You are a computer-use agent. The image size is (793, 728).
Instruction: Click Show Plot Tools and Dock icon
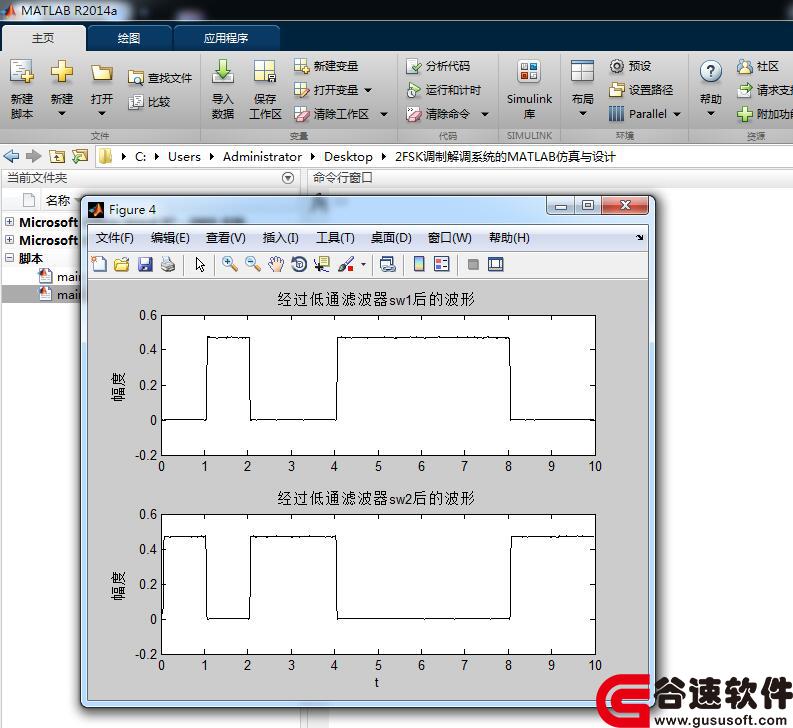click(496, 264)
